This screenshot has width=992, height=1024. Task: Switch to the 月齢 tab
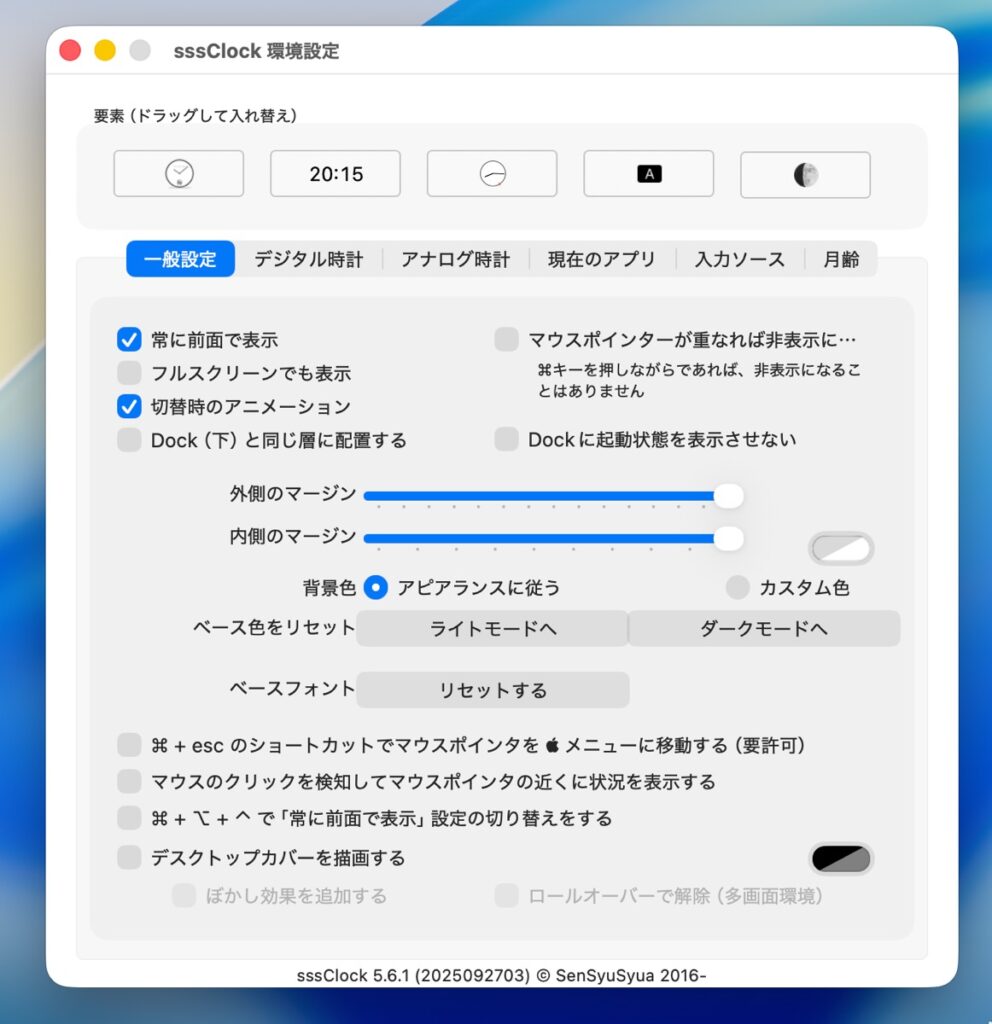pyautogui.click(x=840, y=259)
